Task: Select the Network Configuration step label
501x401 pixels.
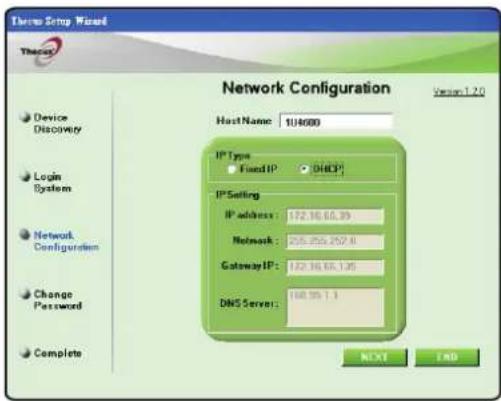Action: [x=66, y=241]
